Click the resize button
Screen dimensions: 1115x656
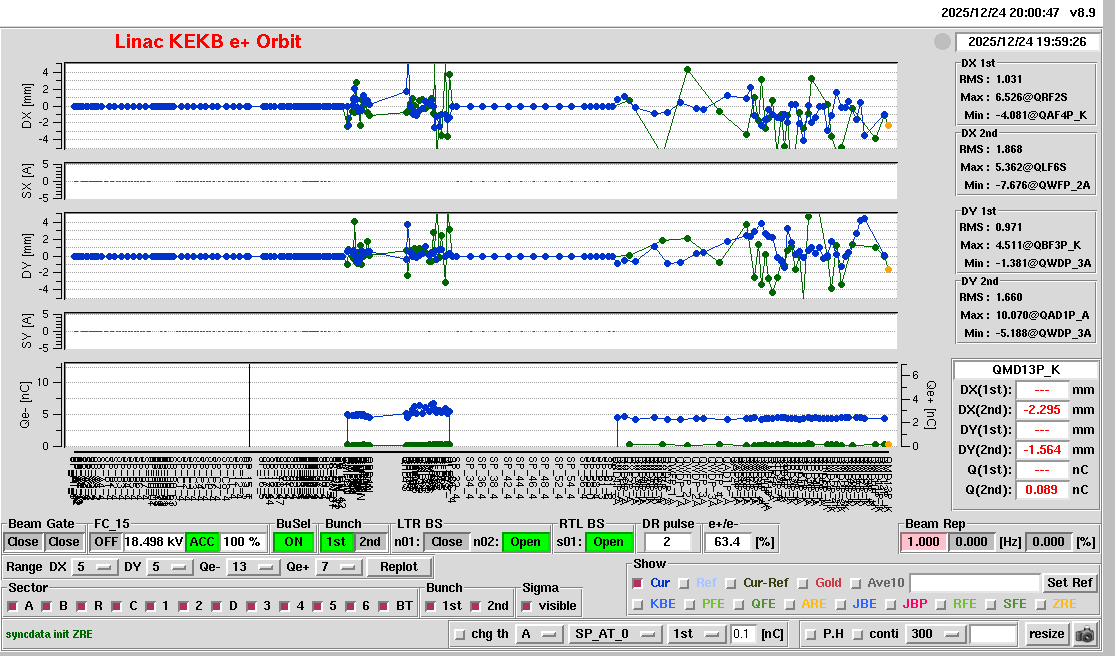click(x=1047, y=634)
